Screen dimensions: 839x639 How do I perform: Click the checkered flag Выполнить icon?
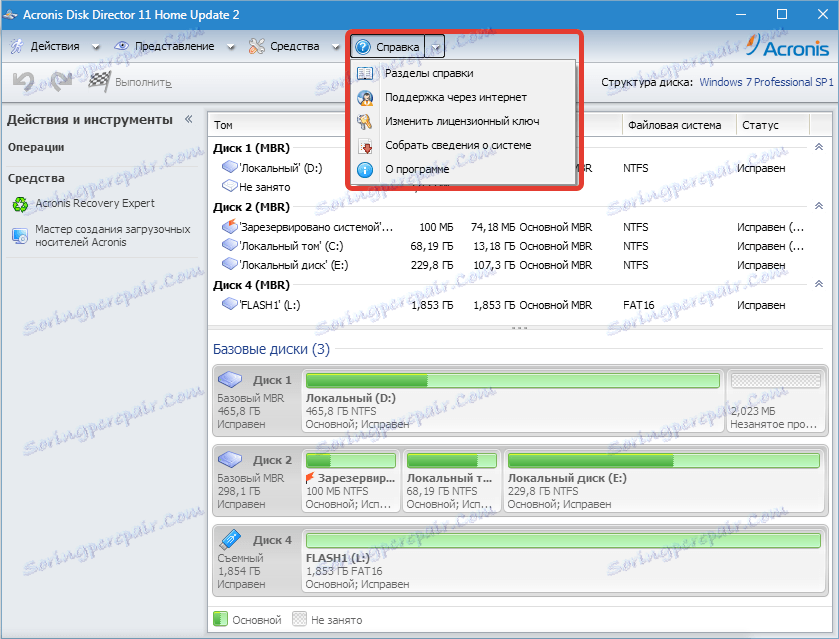pyautogui.click(x=100, y=81)
